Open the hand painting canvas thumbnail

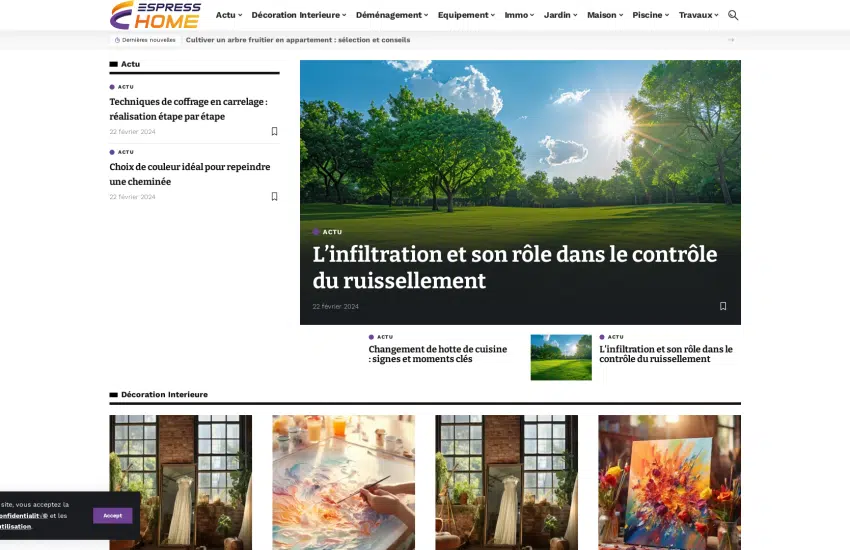344,483
